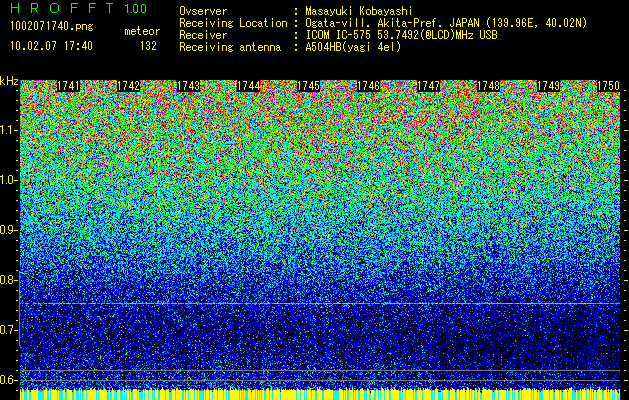The image size is (629, 400).
Task: Click the 1742 time marker
Action: [x=128, y=86]
